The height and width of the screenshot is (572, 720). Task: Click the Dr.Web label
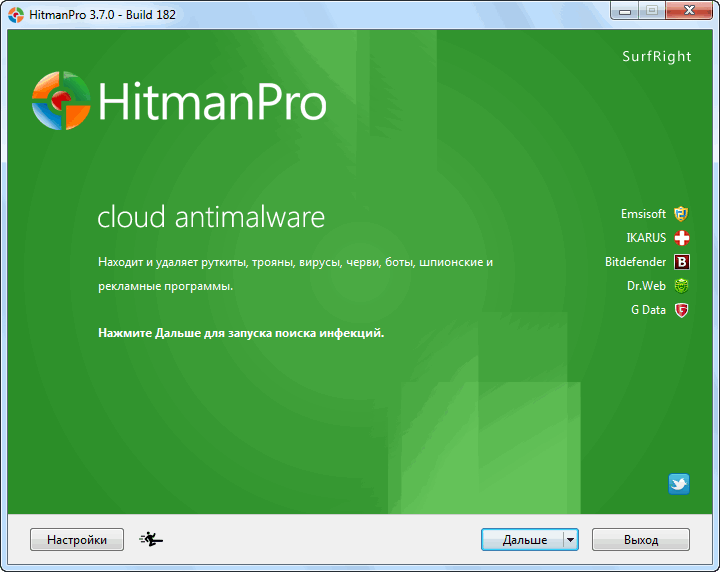646,286
